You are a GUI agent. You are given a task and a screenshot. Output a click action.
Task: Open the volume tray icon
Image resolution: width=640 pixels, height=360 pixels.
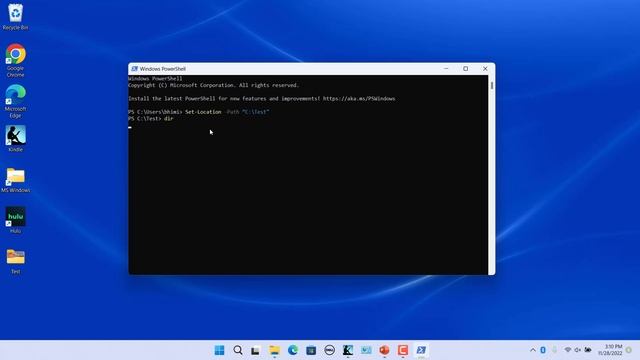(x=578, y=350)
